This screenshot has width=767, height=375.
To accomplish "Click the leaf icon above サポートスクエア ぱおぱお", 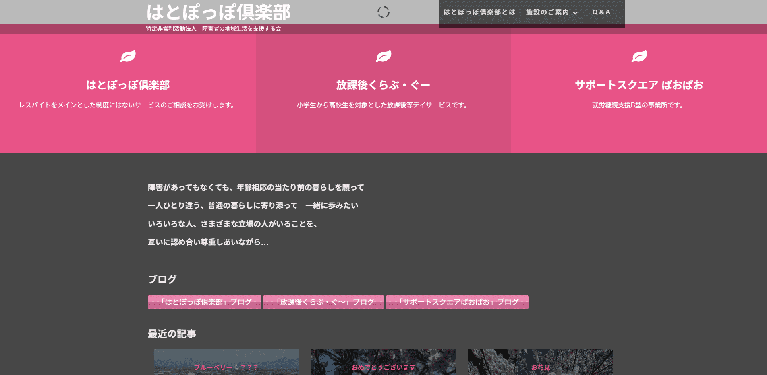I will click(639, 56).
